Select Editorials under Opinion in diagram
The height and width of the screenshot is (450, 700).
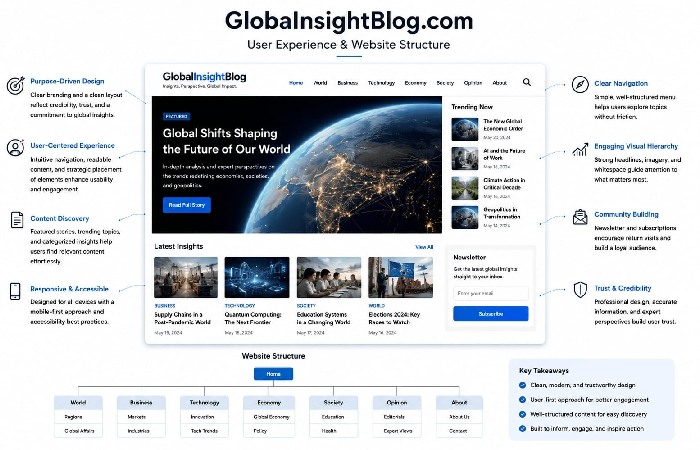(x=396, y=417)
